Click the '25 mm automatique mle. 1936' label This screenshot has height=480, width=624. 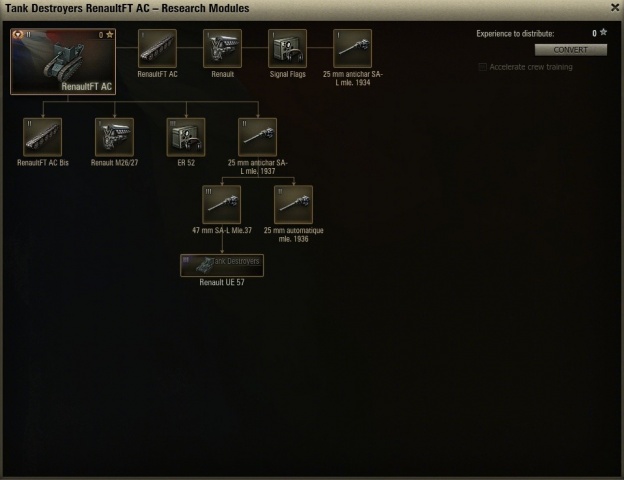(x=294, y=235)
